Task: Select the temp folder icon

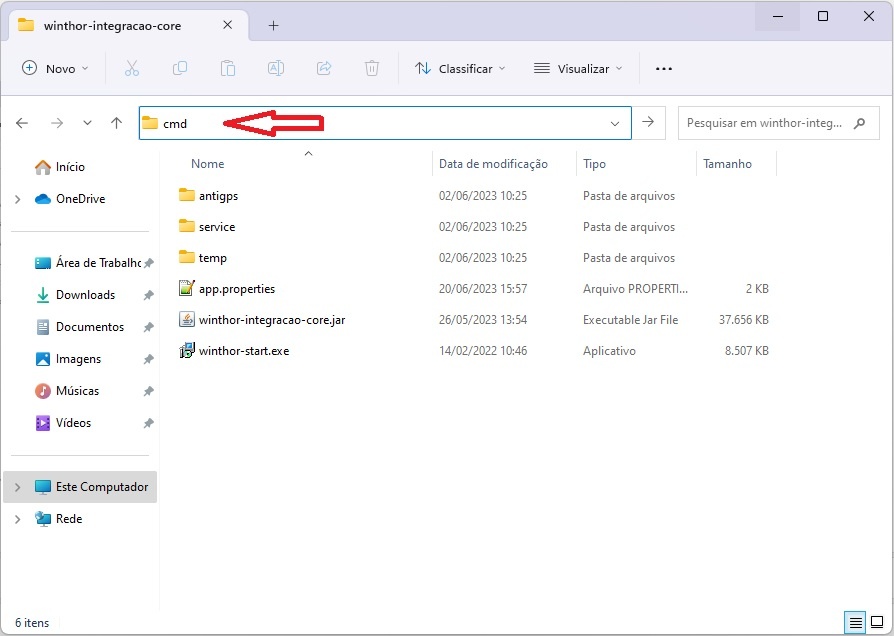Action: tap(186, 257)
